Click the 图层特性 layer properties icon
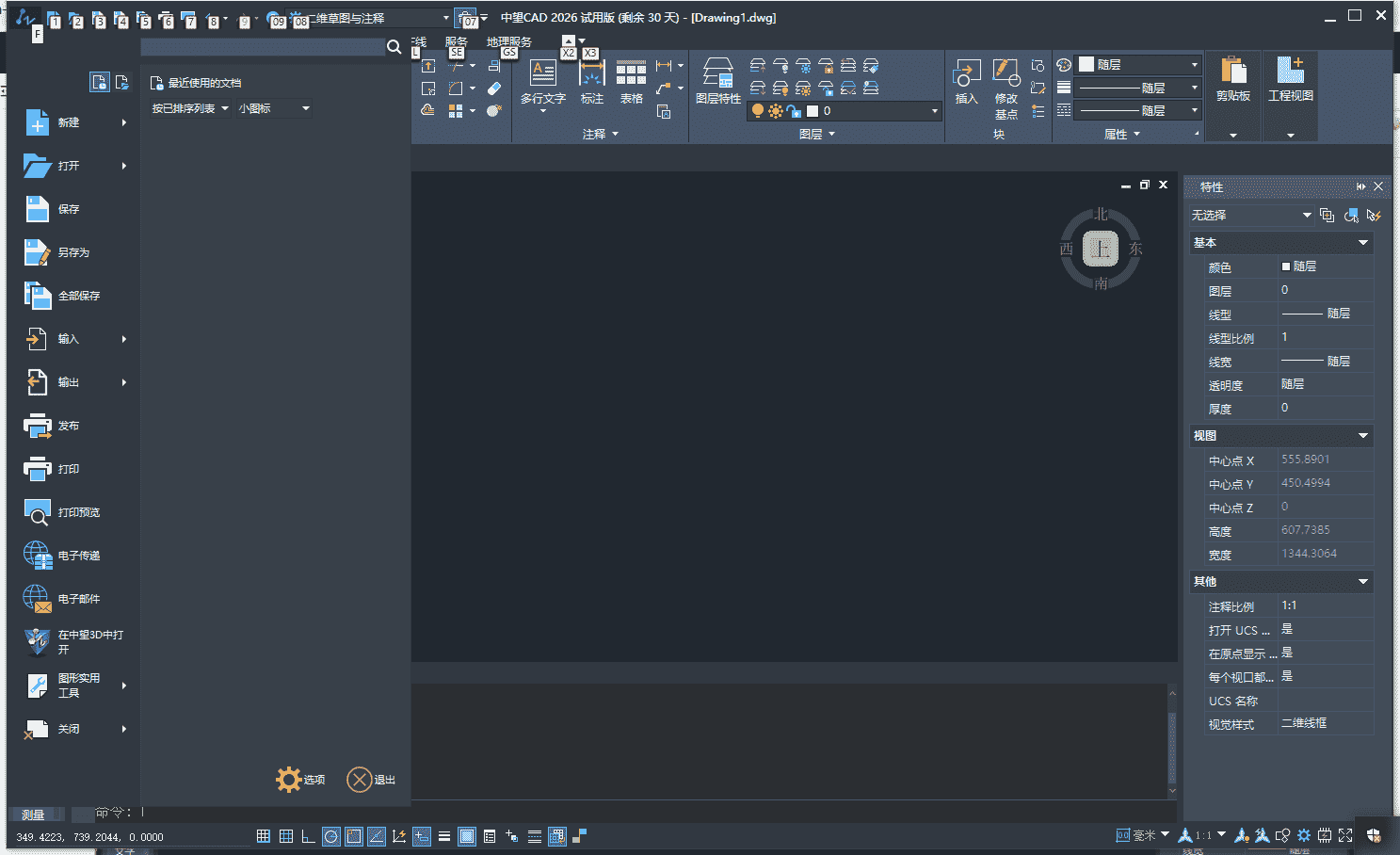The width and height of the screenshot is (1400, 855). tap(717, 73)
